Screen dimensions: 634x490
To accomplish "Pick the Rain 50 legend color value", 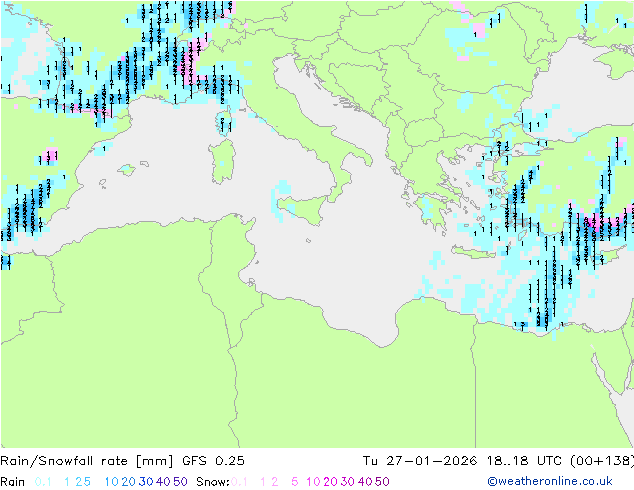I will tap(180, 482).
